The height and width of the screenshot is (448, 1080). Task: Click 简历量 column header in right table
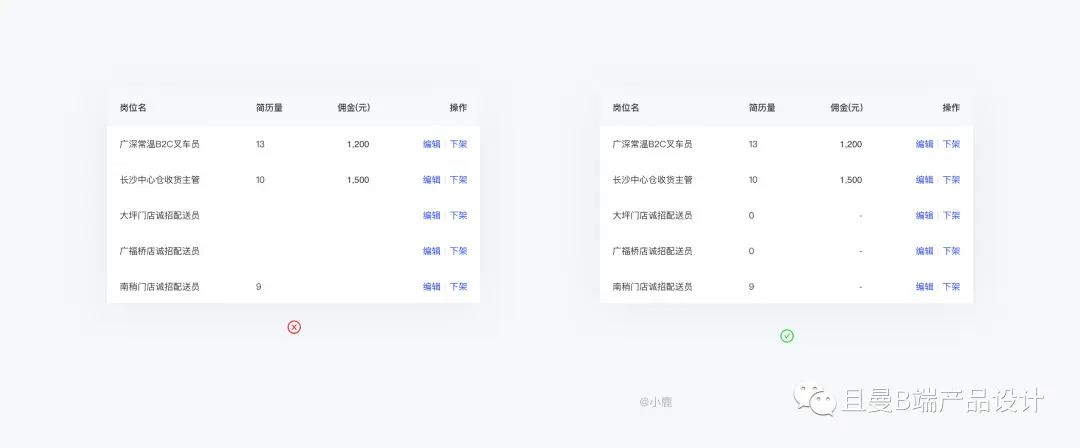pyautogui.click(x=762, y=108)
